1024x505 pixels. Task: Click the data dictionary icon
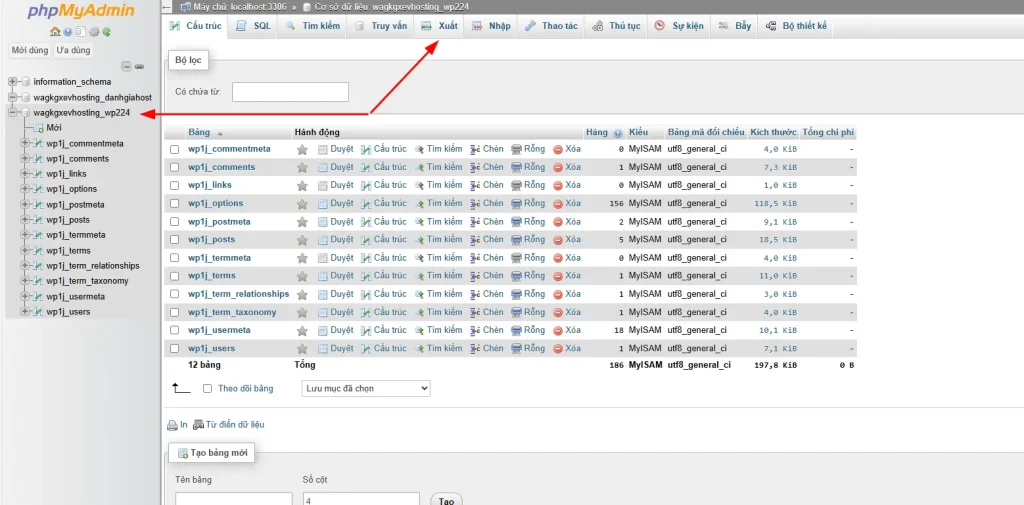tap(200, 425)
